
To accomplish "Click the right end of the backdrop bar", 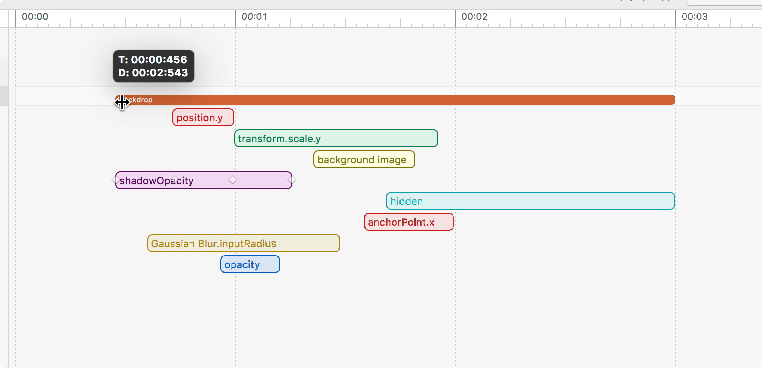I will point(673,100).
